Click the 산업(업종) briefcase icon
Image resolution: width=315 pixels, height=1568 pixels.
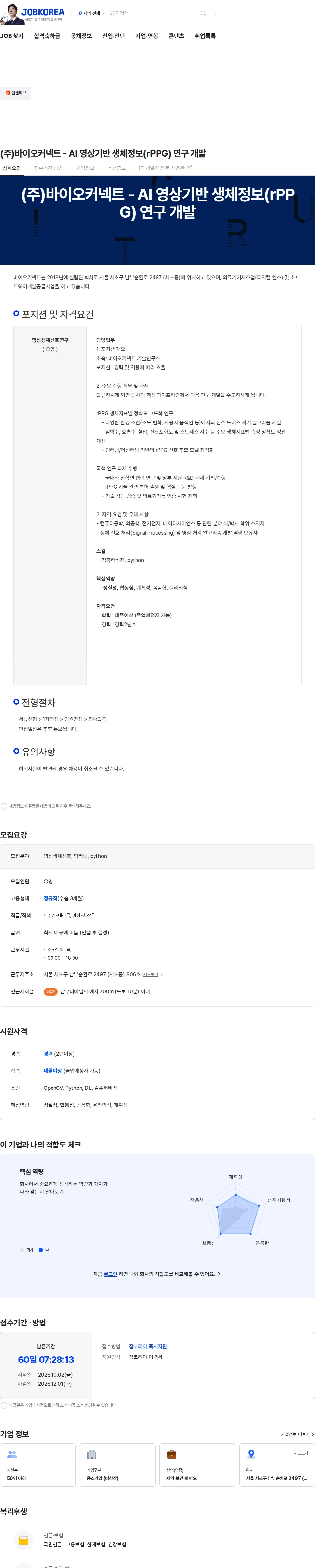172,1454
